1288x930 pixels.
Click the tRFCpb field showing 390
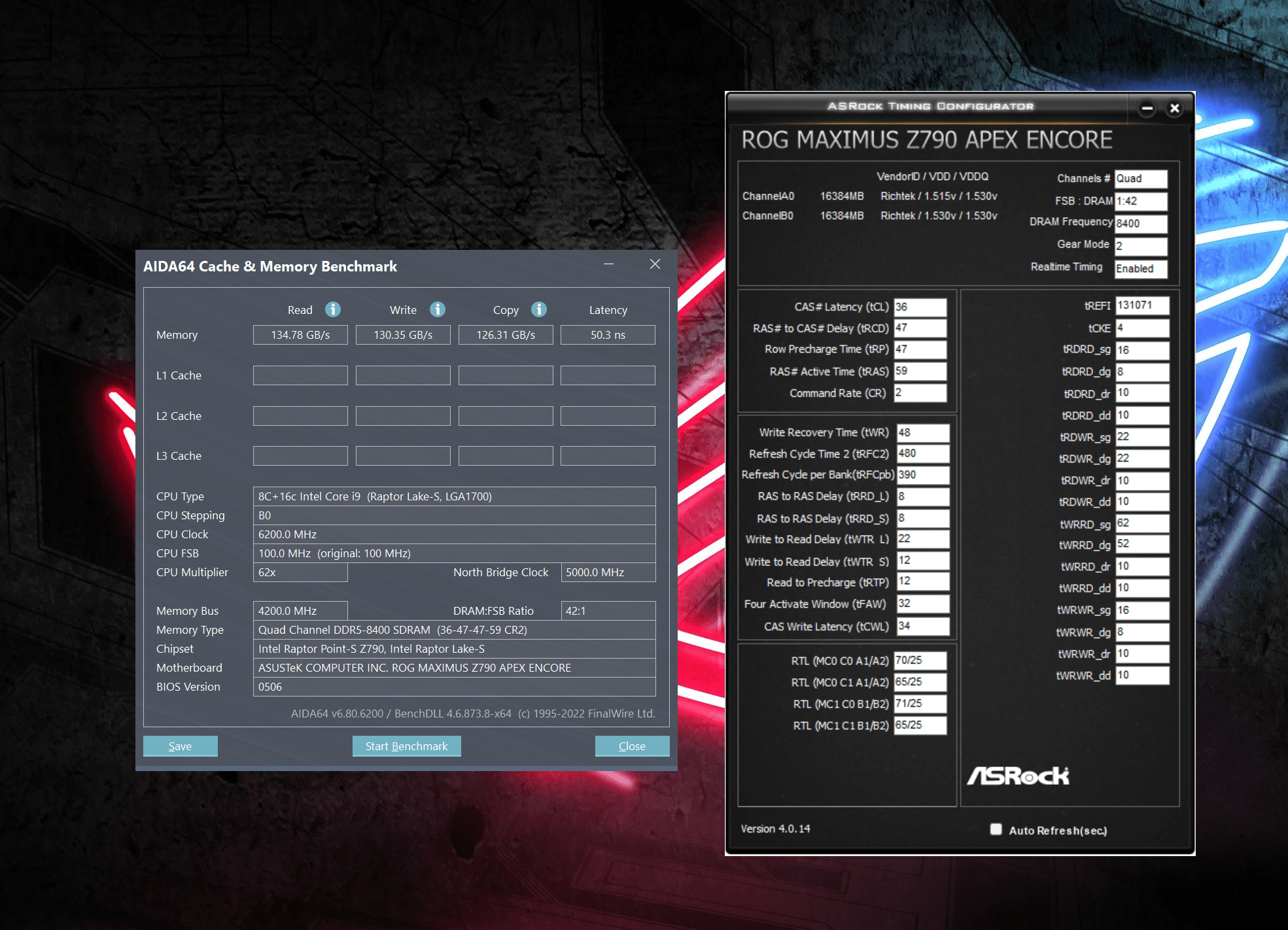923,475
